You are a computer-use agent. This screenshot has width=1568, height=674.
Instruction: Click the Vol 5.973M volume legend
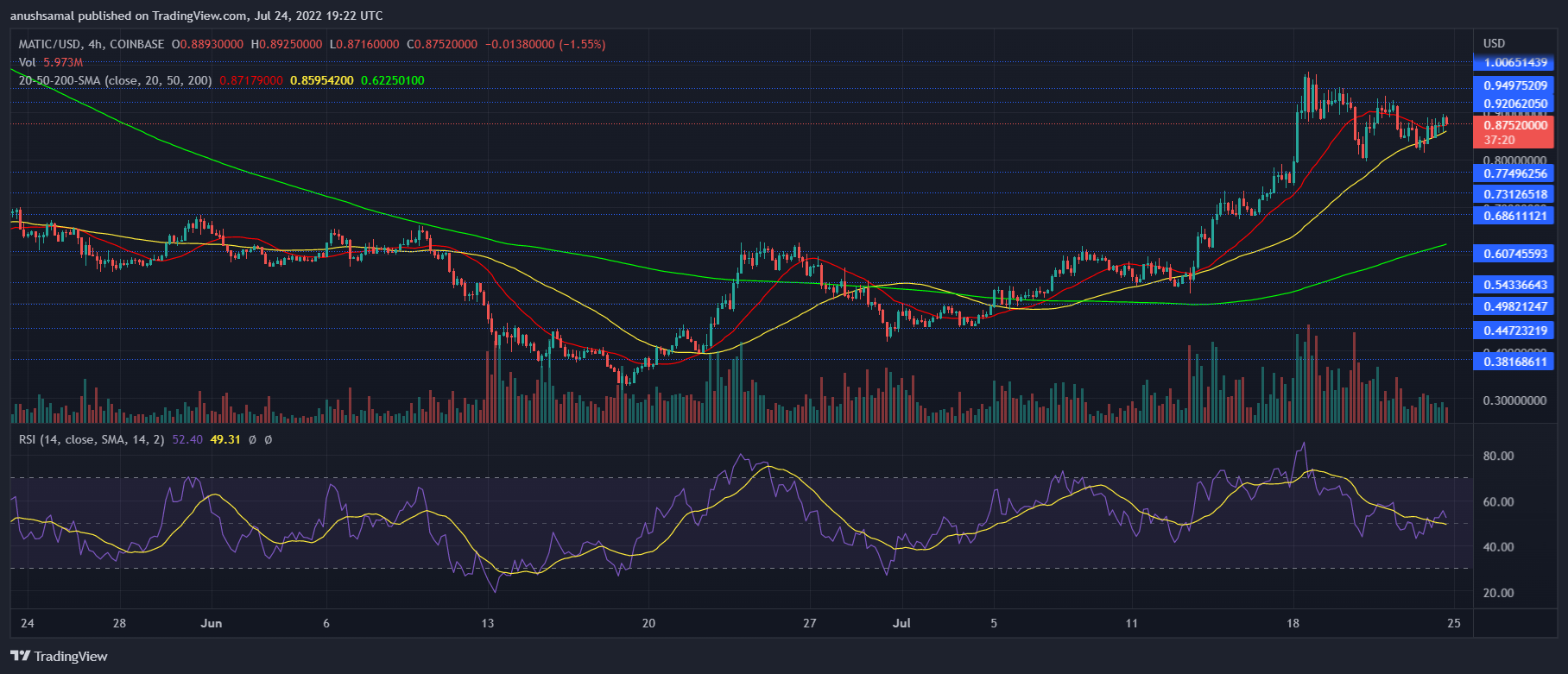click(51, 62)
